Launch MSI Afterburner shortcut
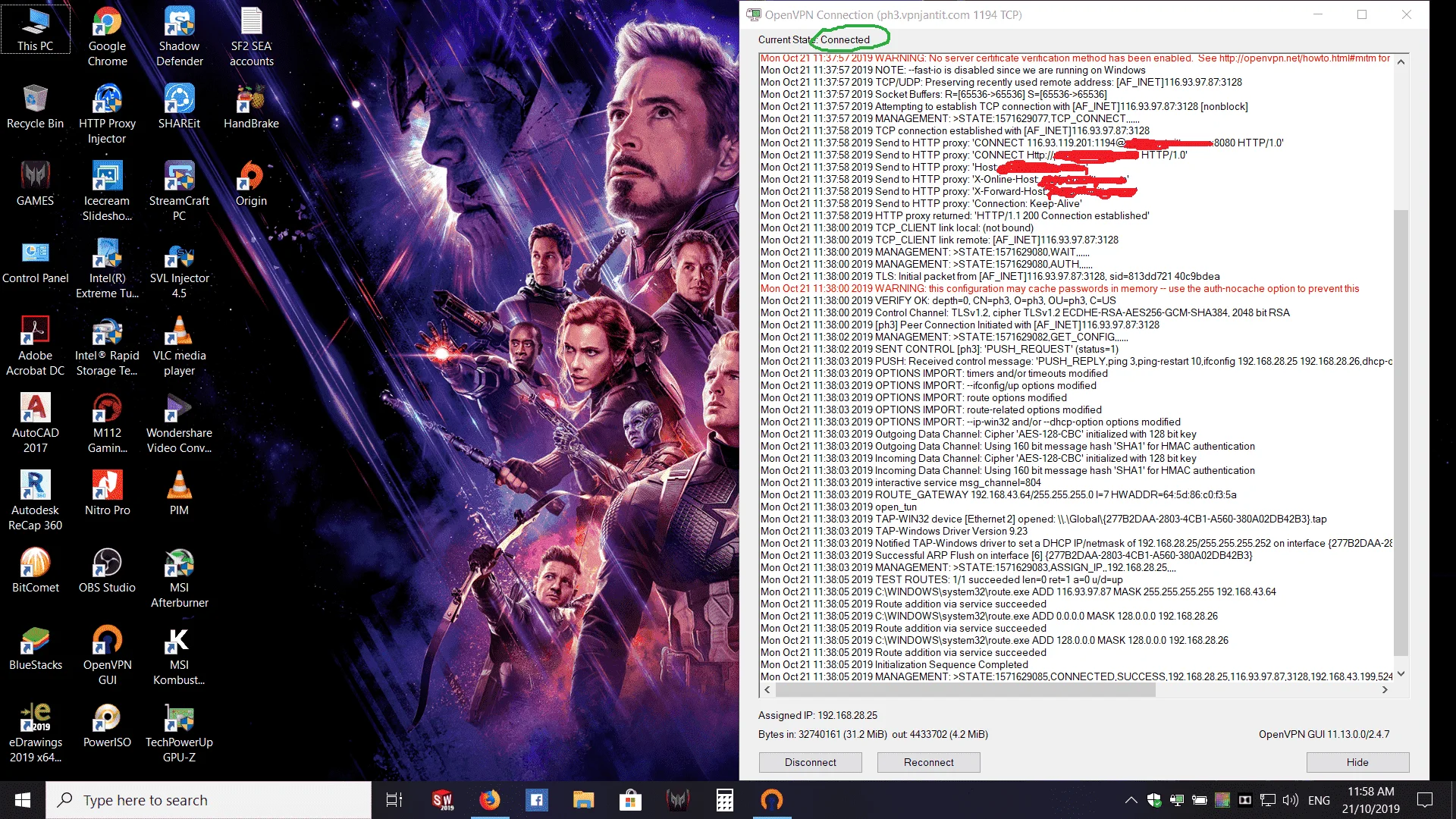This screenshot has width=1456, height=819. (x=180, y=578)
